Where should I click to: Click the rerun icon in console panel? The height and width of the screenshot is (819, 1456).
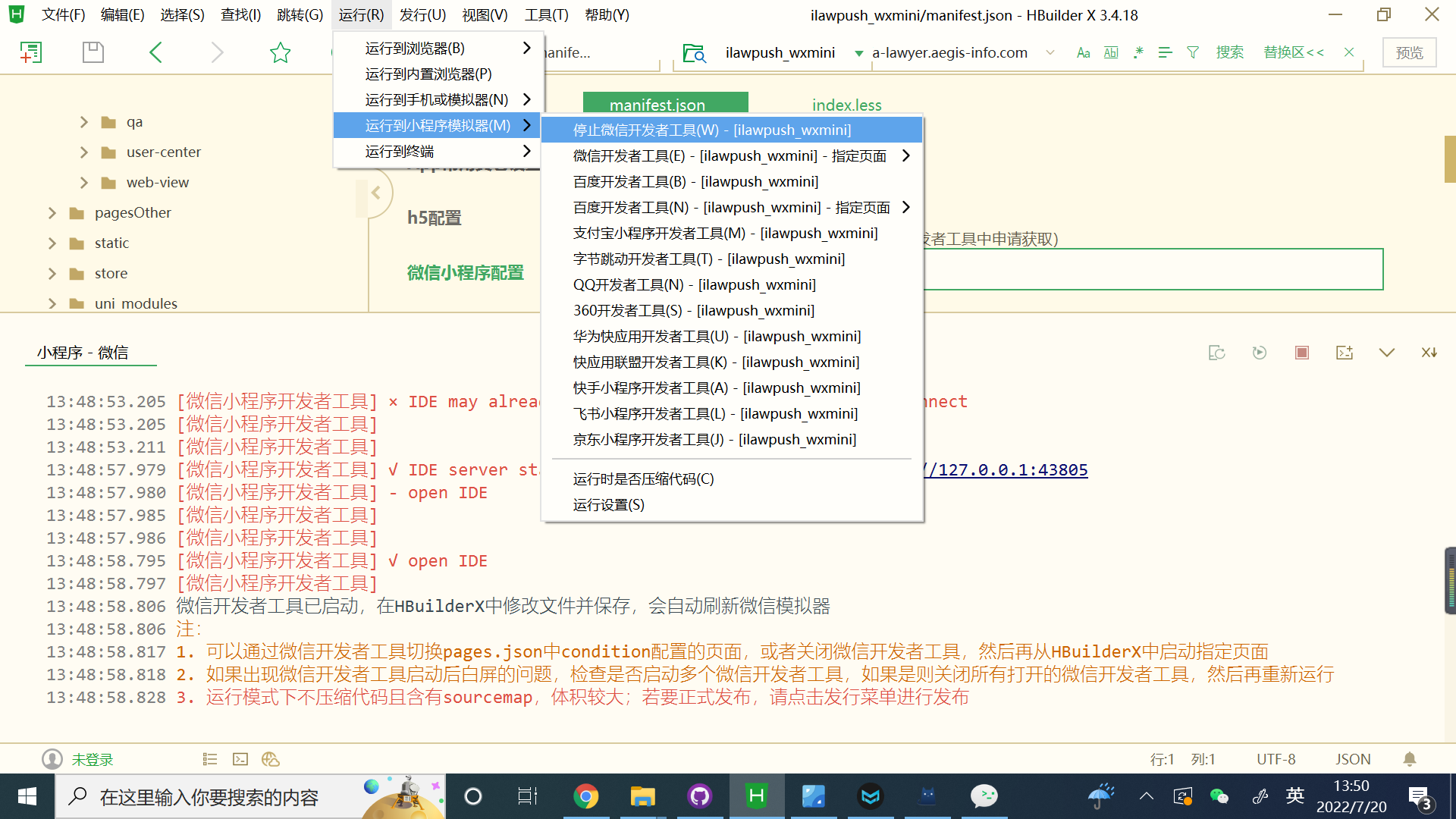pos(1259,353)
